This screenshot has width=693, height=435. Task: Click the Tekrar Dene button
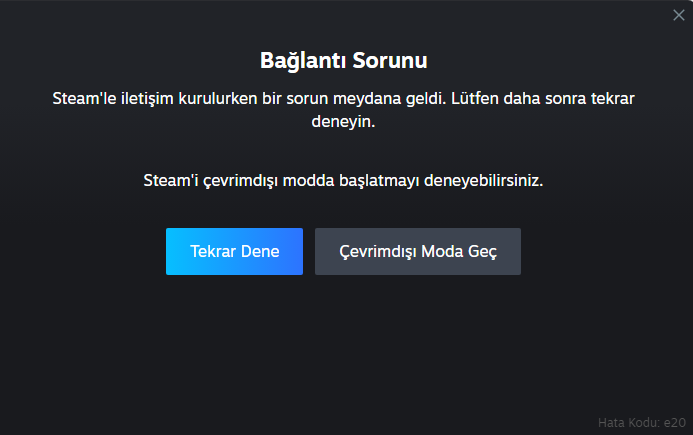pos(234,251)
